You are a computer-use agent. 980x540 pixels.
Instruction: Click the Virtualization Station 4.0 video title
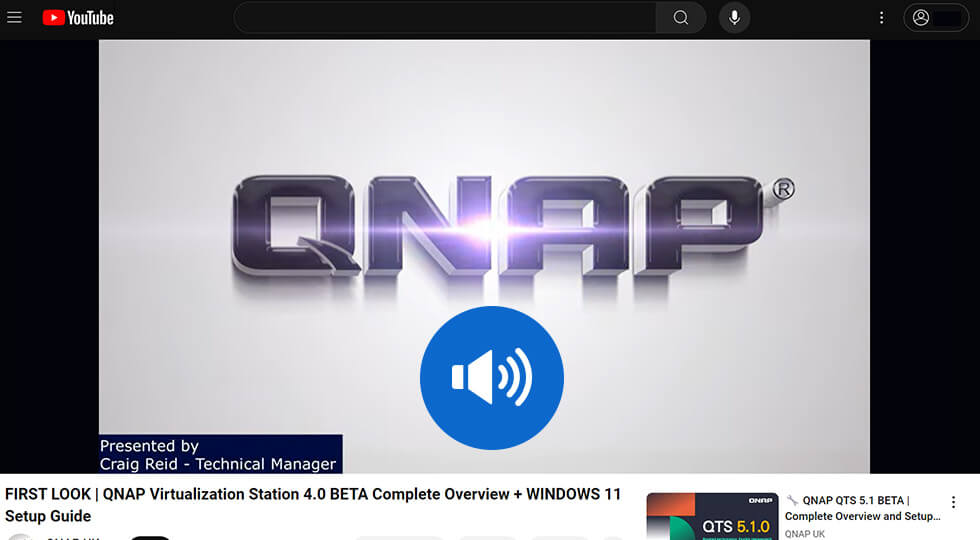313,505
